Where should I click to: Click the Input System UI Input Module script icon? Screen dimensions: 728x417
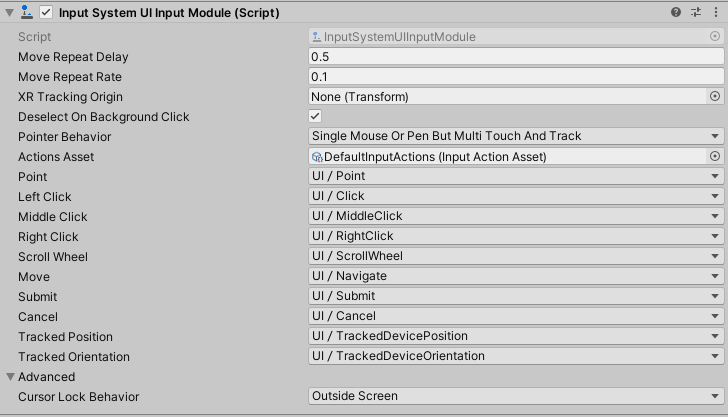(27, 12)
